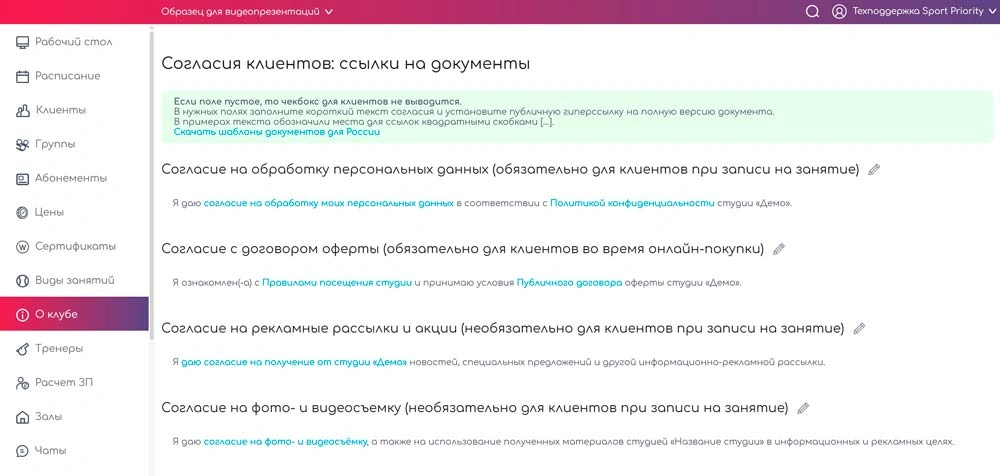1000x476 pixels.
Task: Edit the personal data consent text with pencil
Action: (874, 170)
